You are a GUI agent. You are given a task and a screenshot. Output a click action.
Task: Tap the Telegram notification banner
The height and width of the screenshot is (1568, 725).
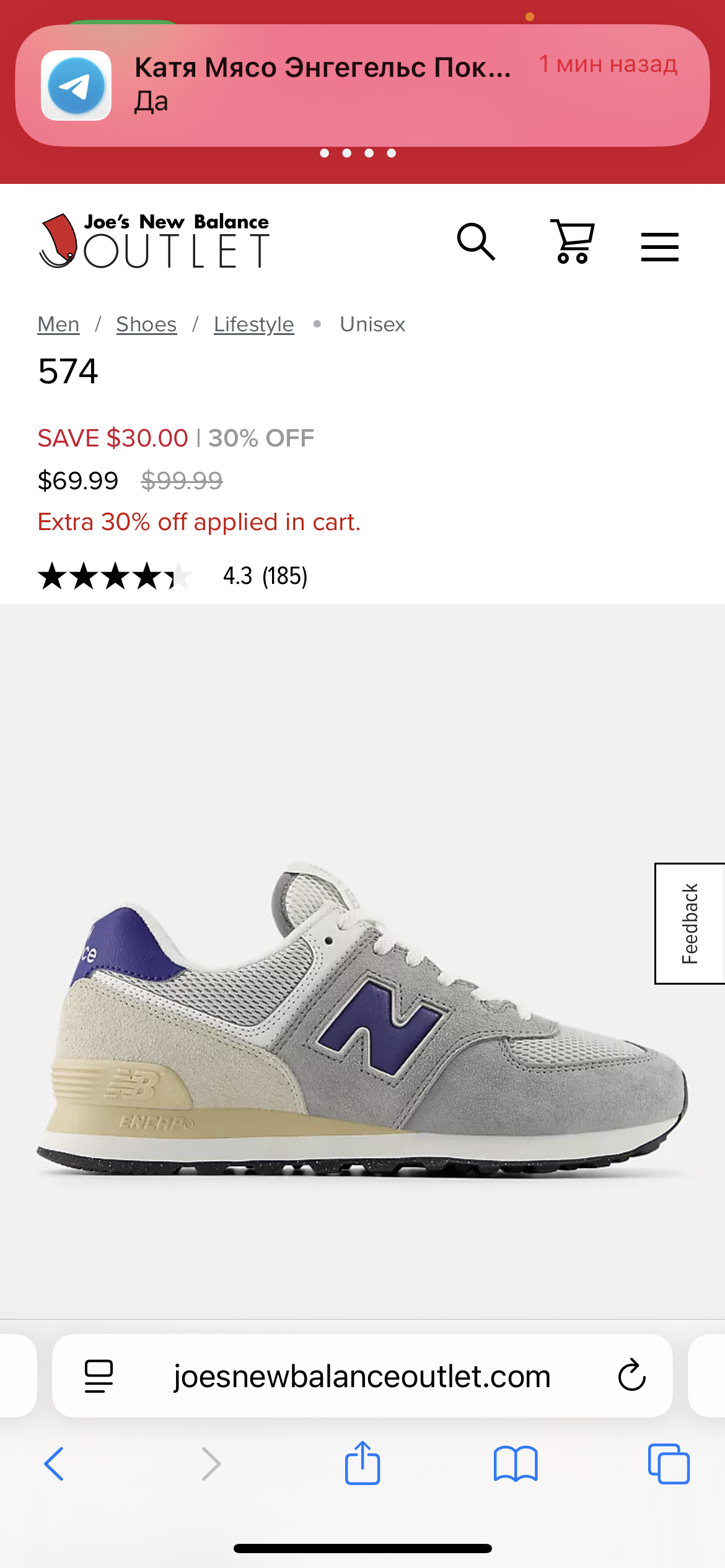tap(362, 85)
